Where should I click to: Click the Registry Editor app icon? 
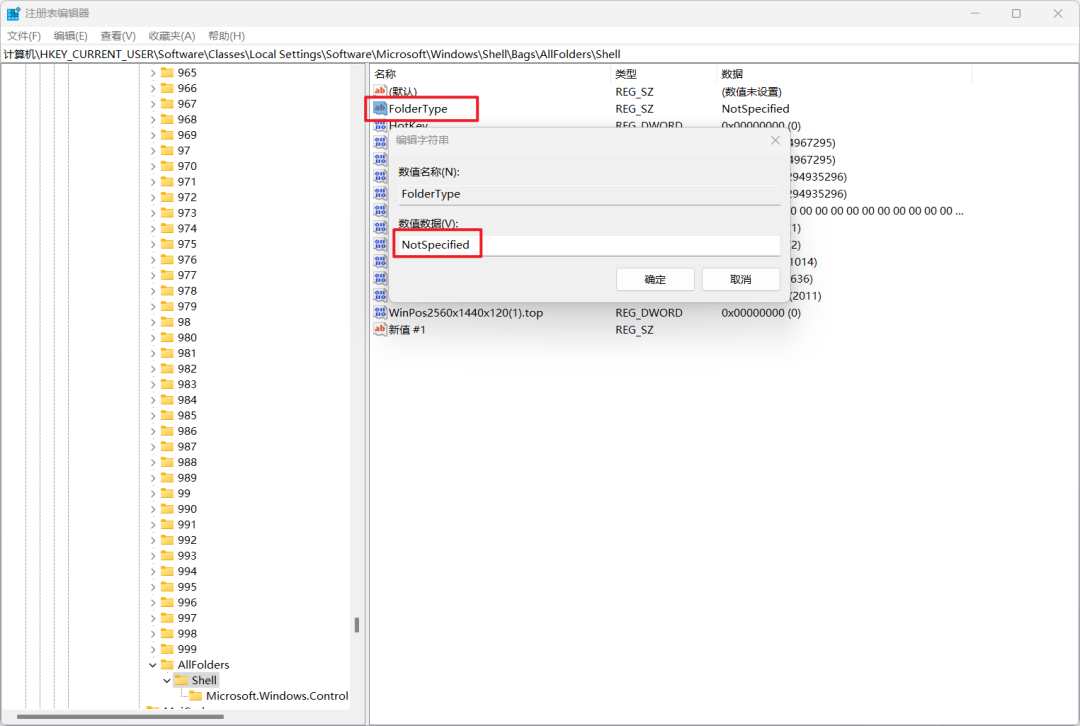coord(13,13)
